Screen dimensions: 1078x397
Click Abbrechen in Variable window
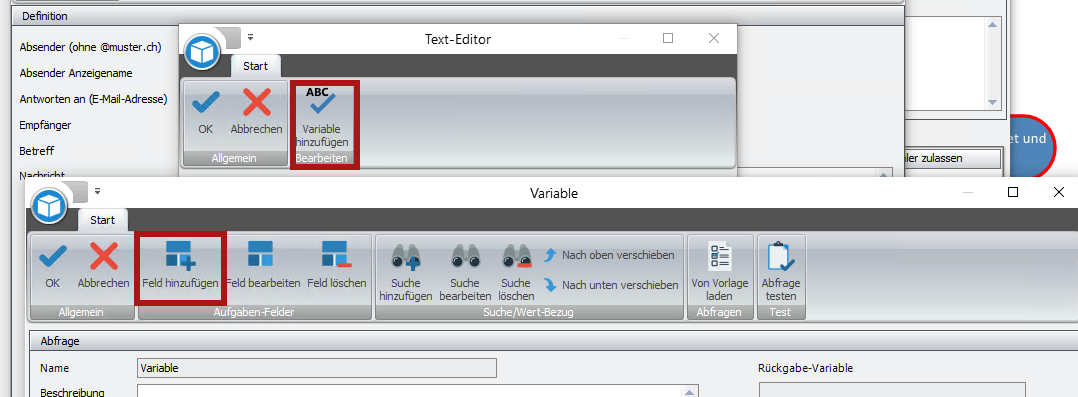point(104,266)
